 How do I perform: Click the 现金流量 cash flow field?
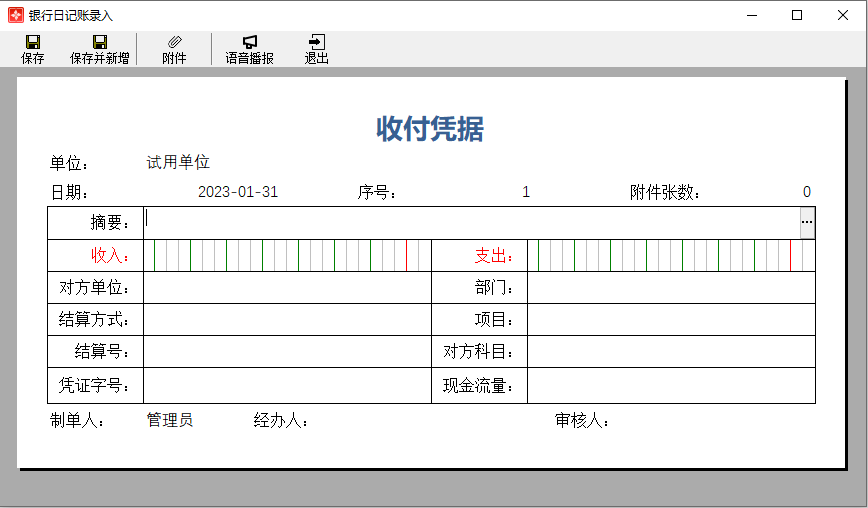[x=671, y=385]
